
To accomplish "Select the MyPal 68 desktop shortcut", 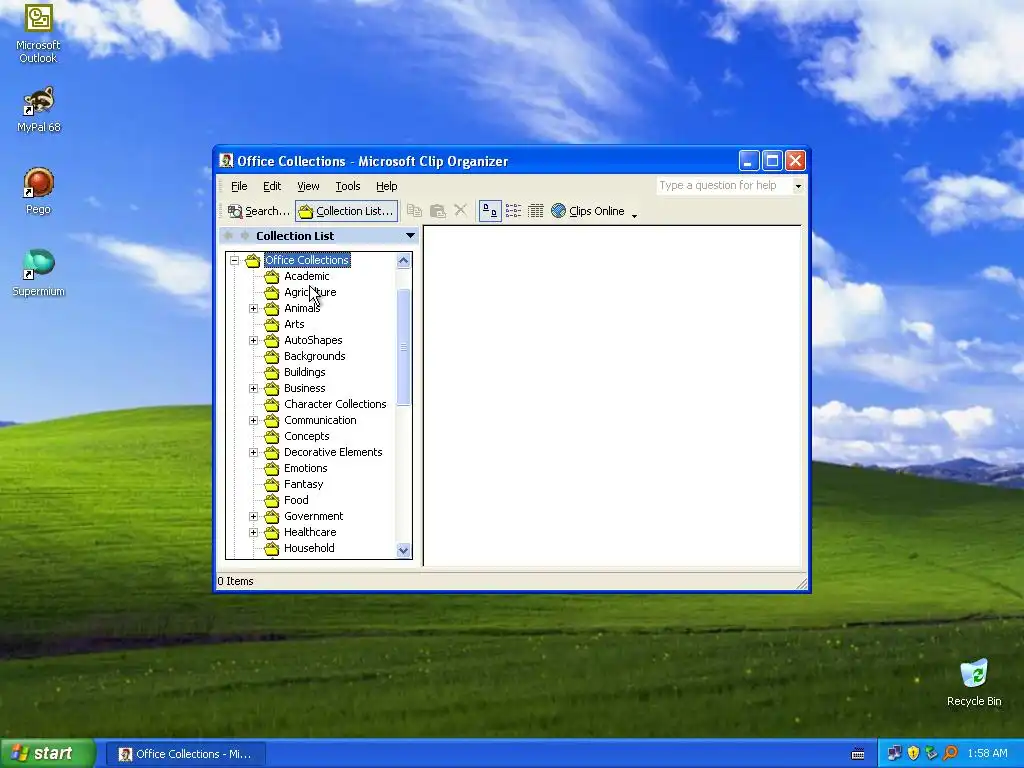I will tap(38, 110).
